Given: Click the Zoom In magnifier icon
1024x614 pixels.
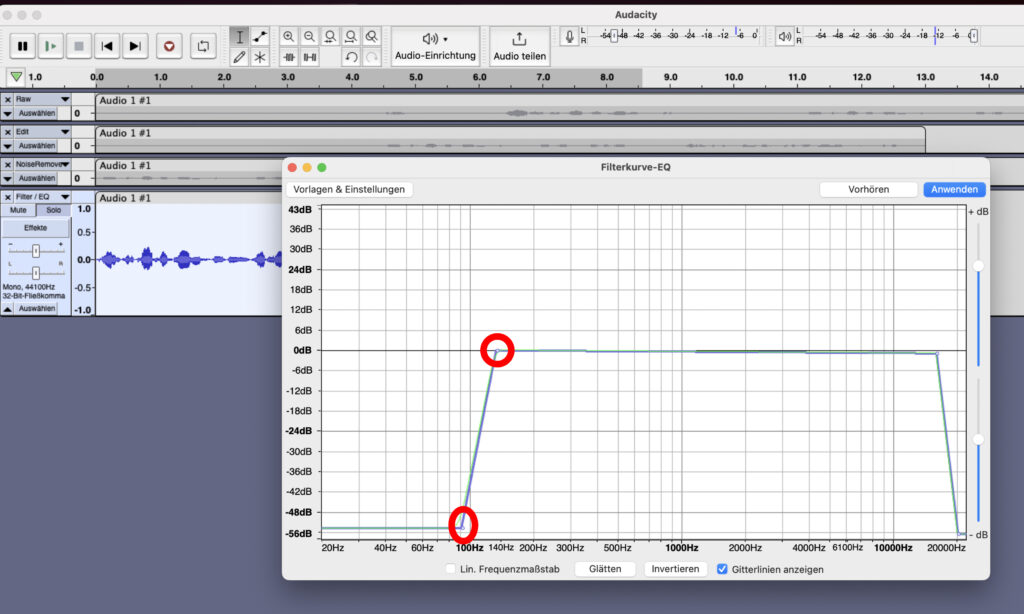Looking at the screenshot, I should 289,37.
